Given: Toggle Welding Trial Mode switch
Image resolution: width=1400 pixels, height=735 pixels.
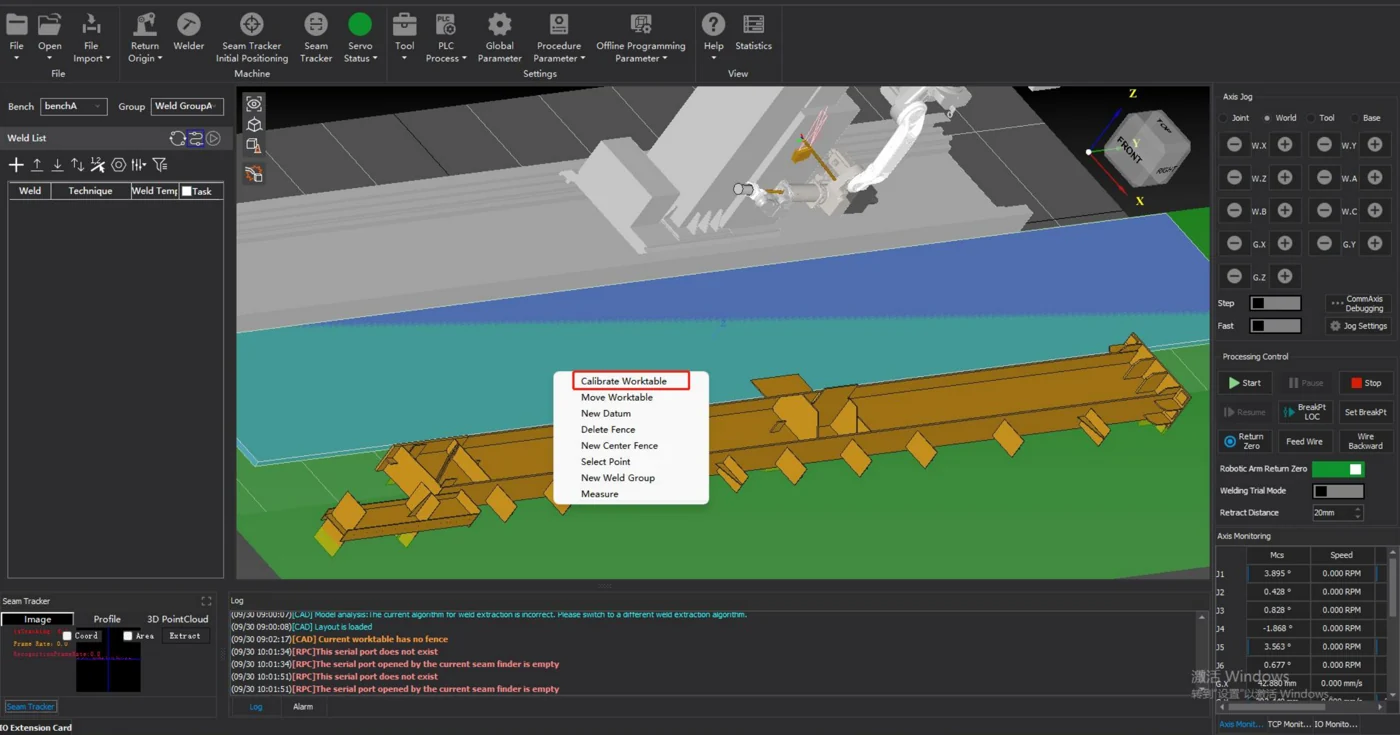Looking at the screenshot, I should (1337, 491).
